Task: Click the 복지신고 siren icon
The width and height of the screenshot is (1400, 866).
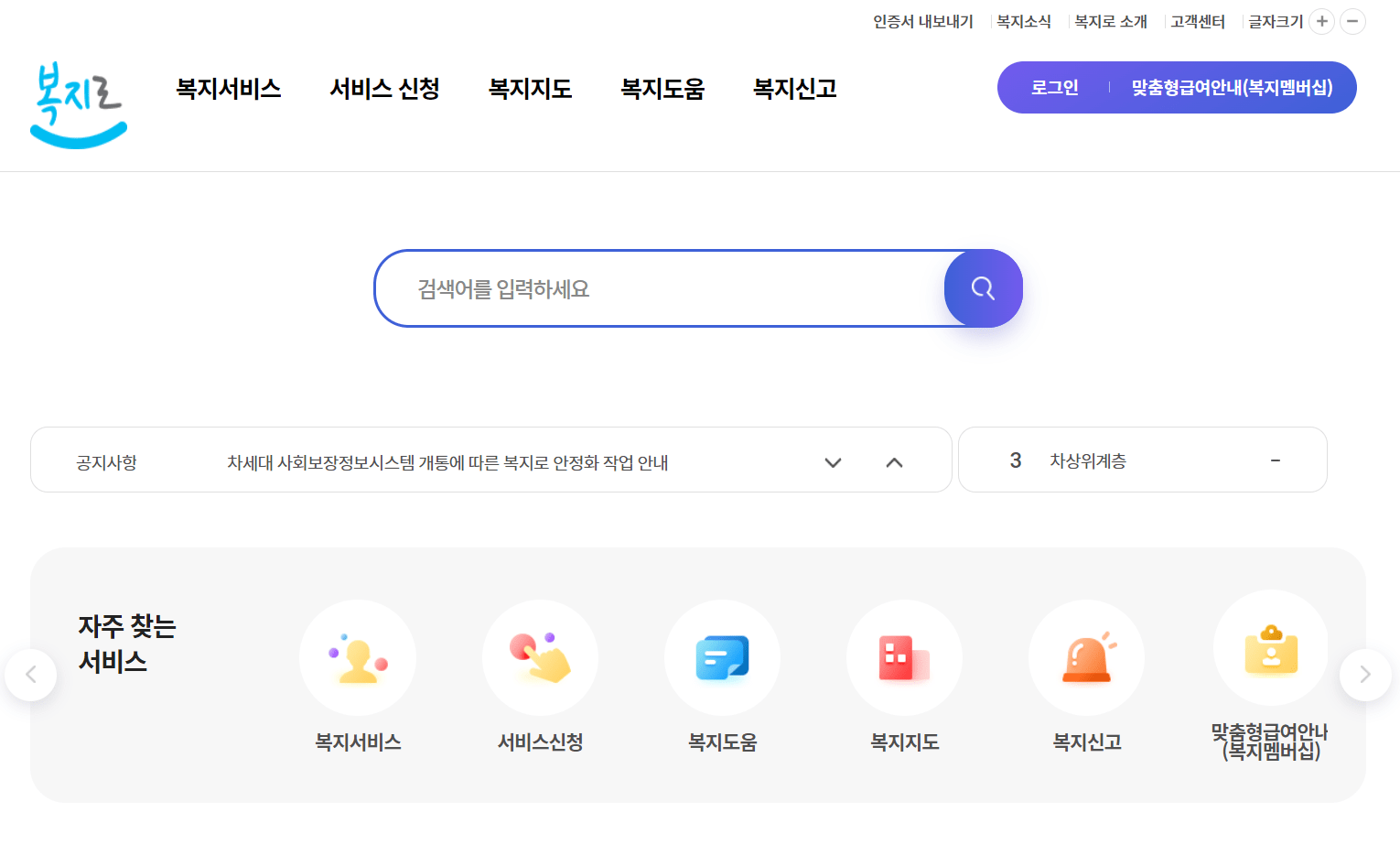Action: (1086, 657)
